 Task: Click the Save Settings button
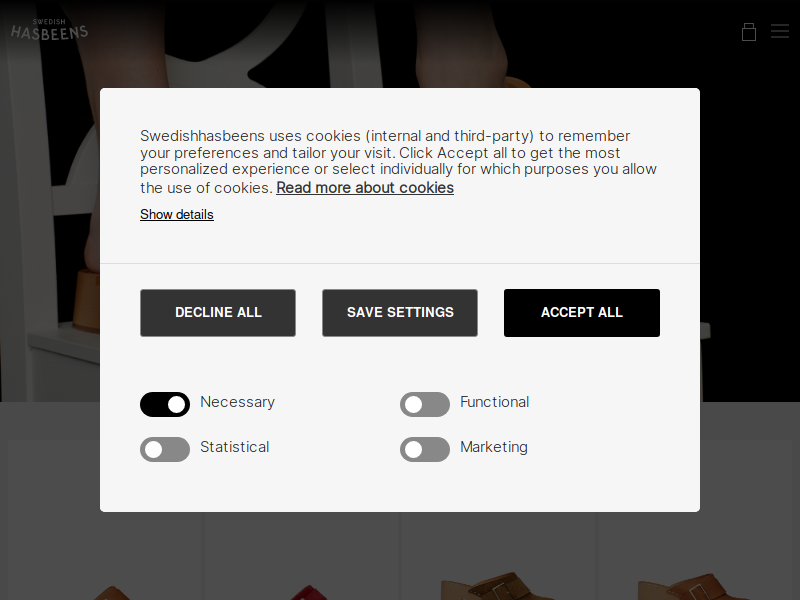[x=400, y=313]
